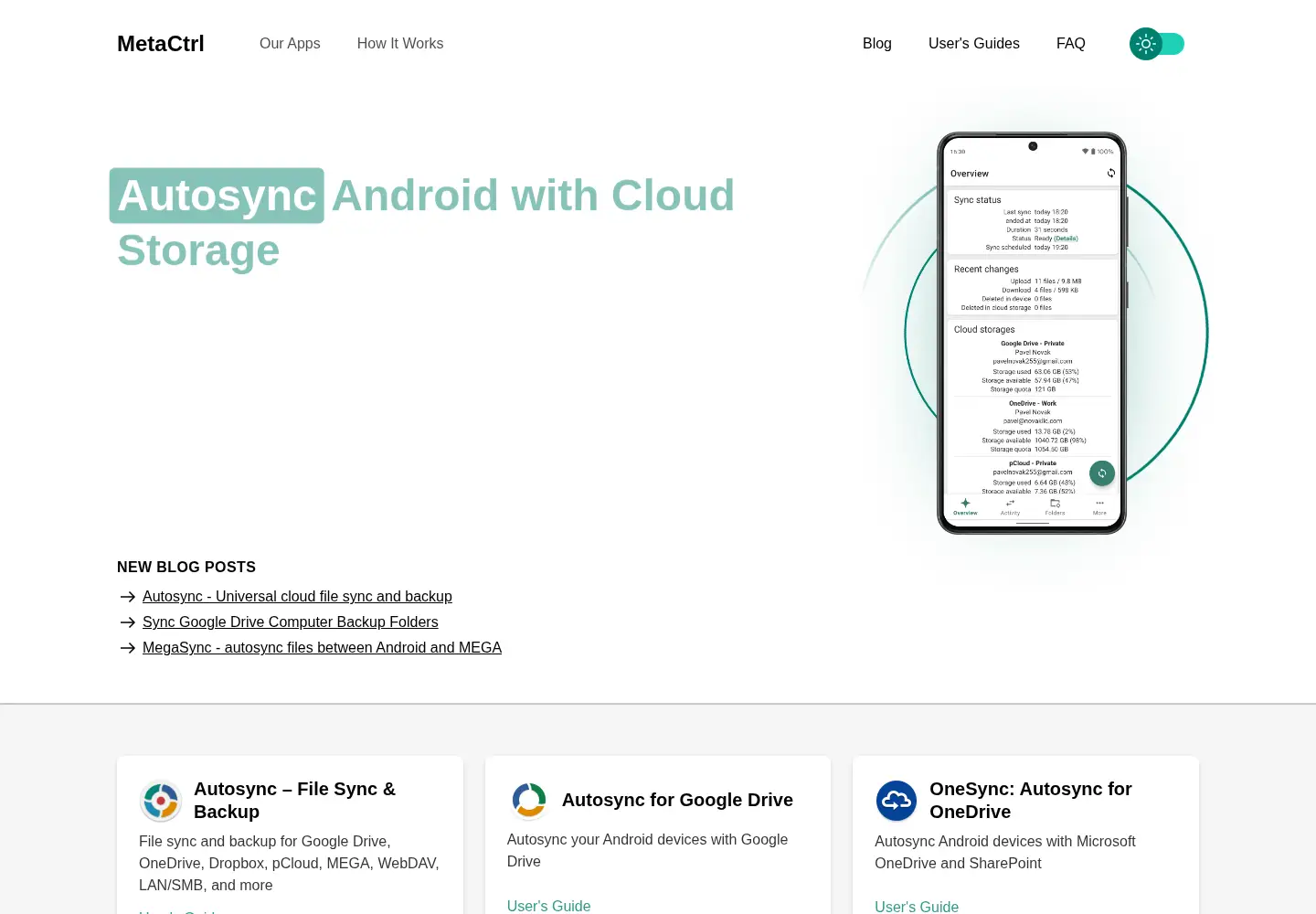Viewport: 1316px width, 914px height.
Task: Open User's Guide link under OneSync for OneDrive
Action: pos(917,907)
